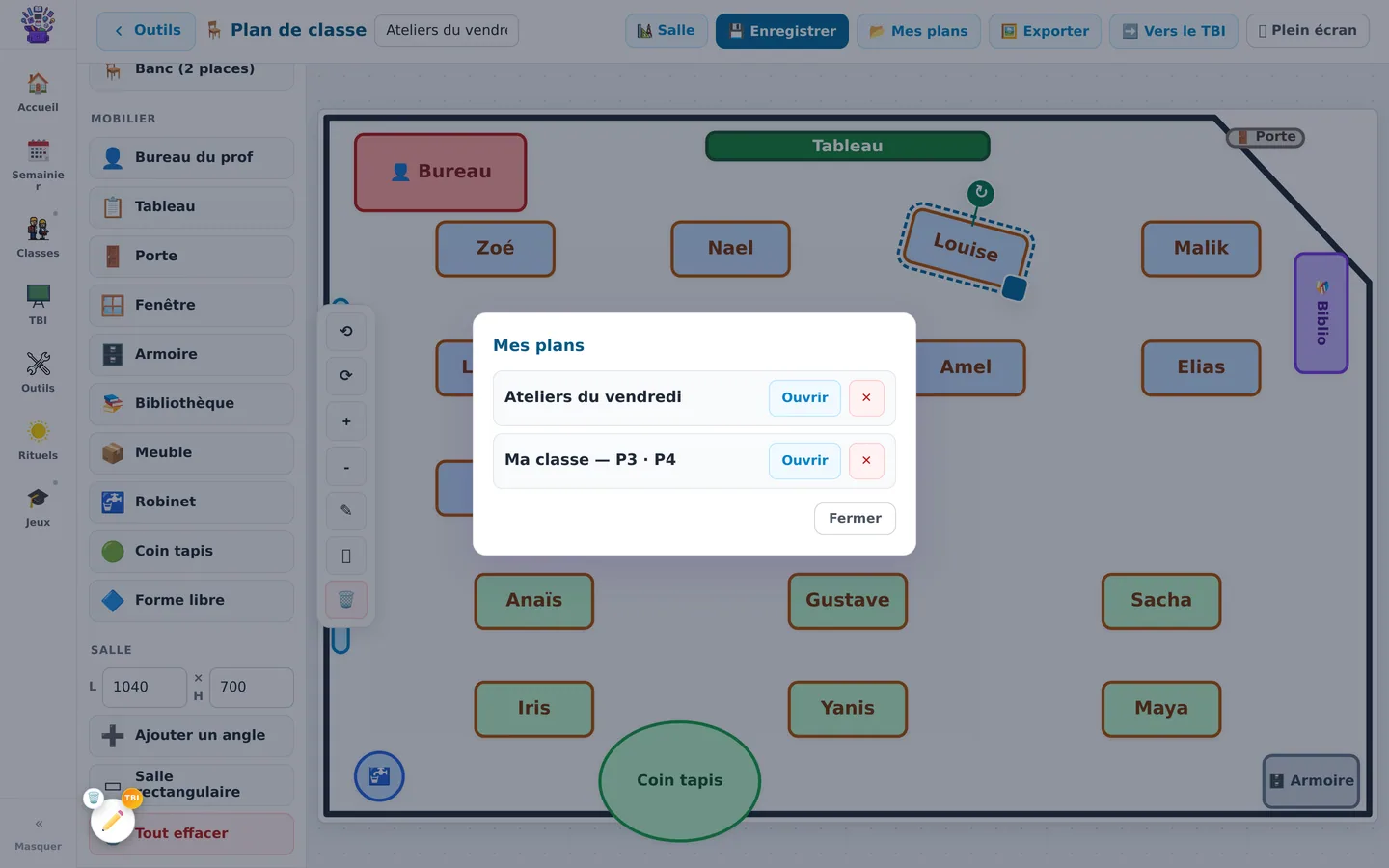Viewport: 1389px width, 868px height.
Task: Rotate selection counterclockwise in the canvas toolbar
Action: [x=346, y=331]
